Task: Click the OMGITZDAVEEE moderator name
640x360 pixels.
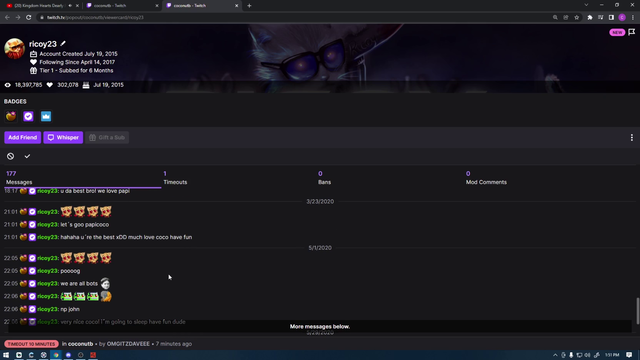Action: click(x=128, y=344)
